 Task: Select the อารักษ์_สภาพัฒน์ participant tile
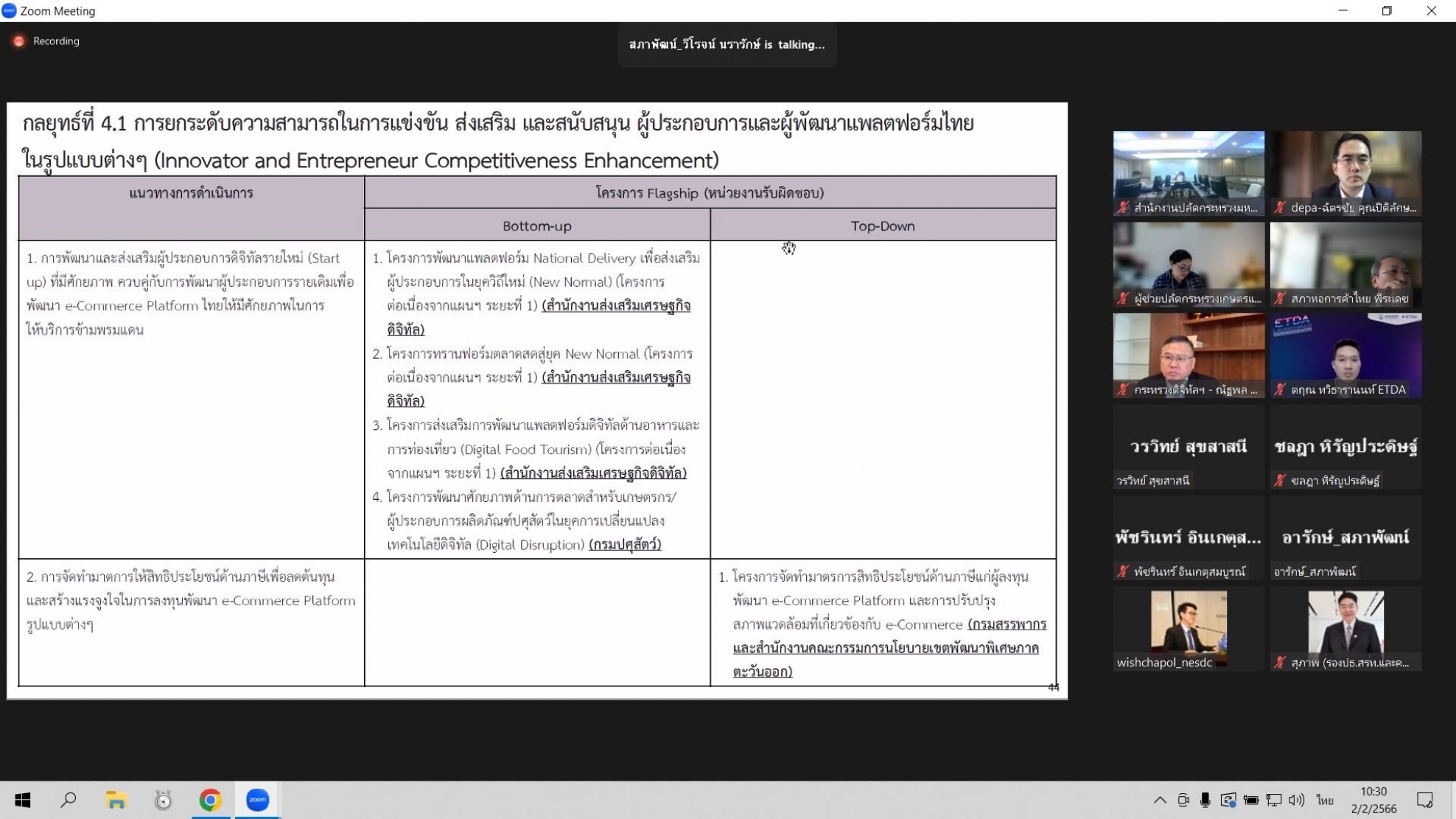click(1345, 537)
